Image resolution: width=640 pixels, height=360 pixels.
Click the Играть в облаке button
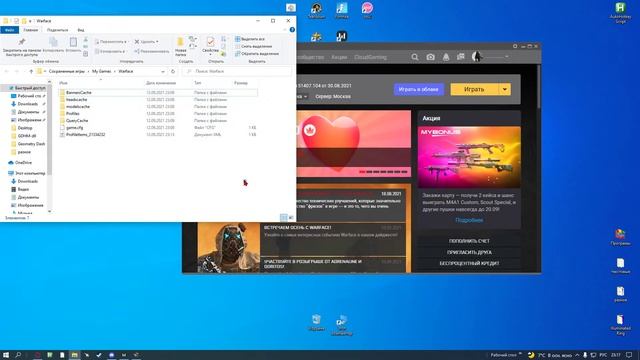(x=419, y=89)
